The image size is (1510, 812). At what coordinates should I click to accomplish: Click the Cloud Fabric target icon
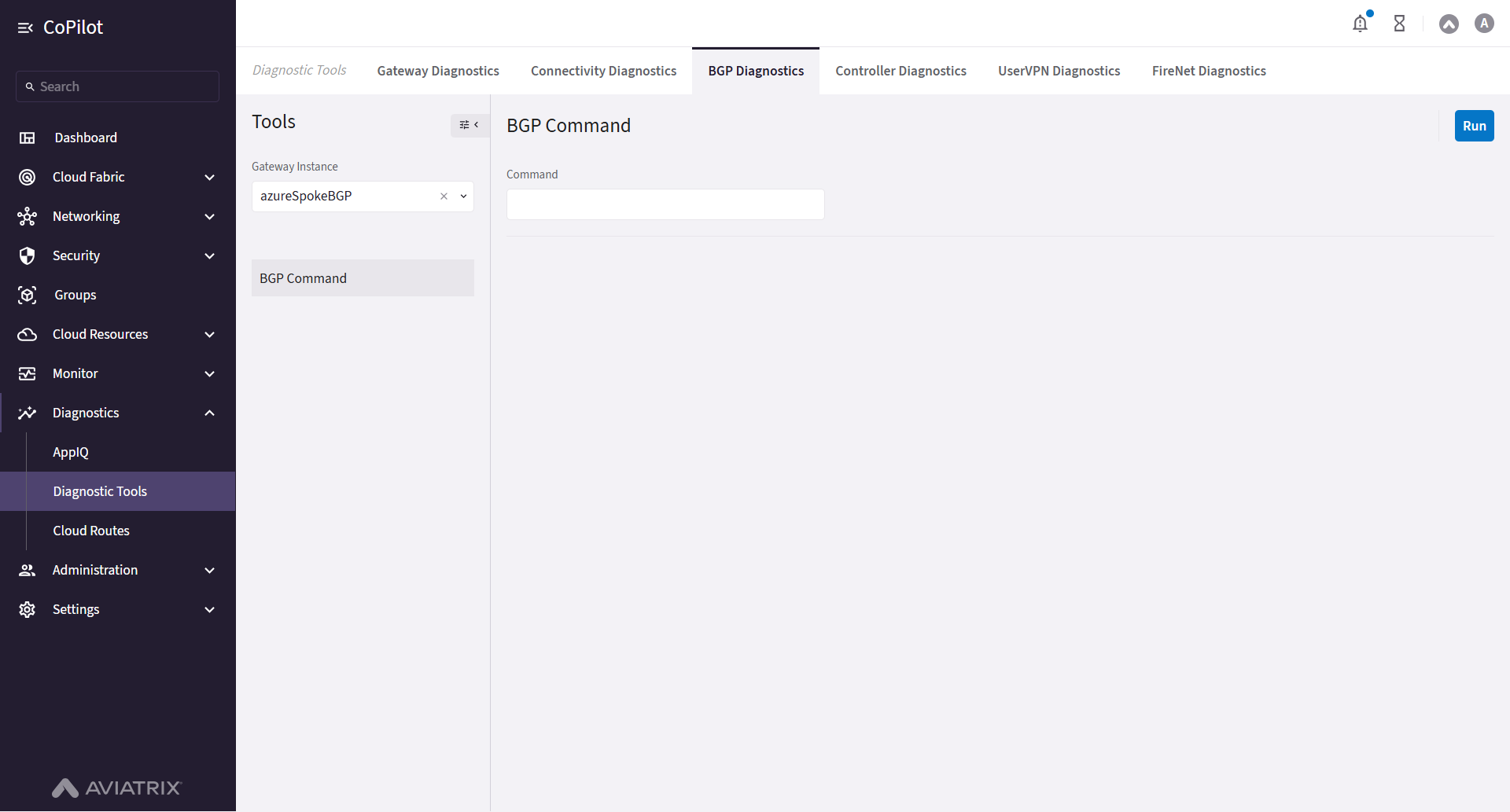point(28,177)
